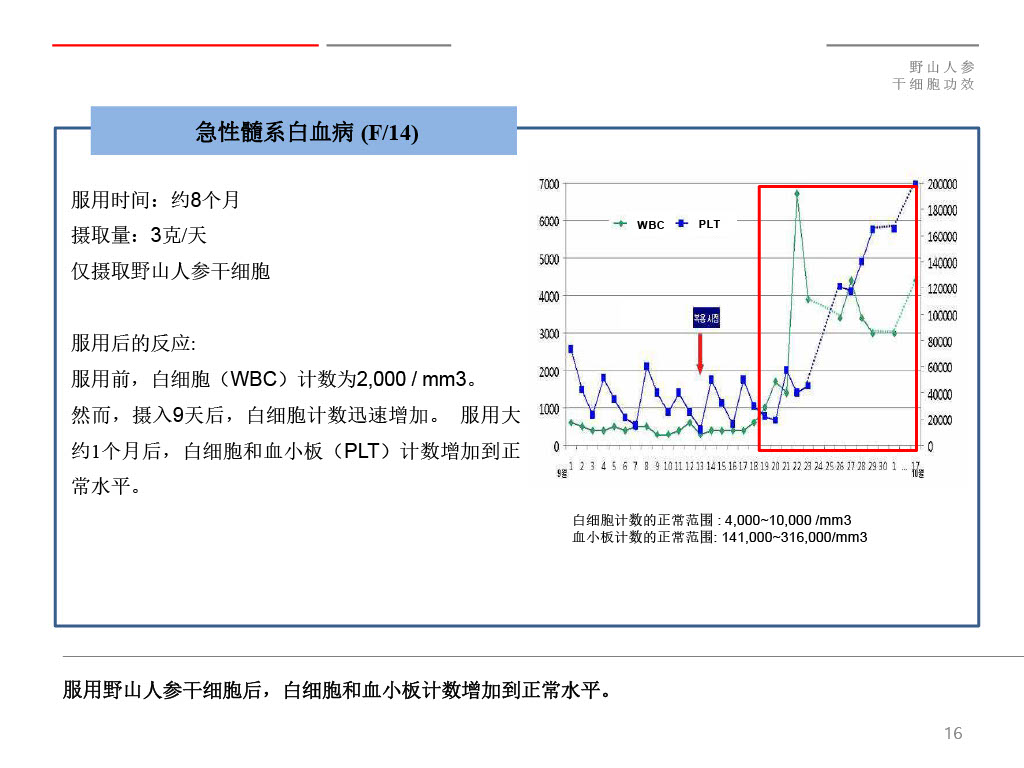1024x768 pixels.
Task: Click the last WBC point on day 17
Action: point(915,281)
